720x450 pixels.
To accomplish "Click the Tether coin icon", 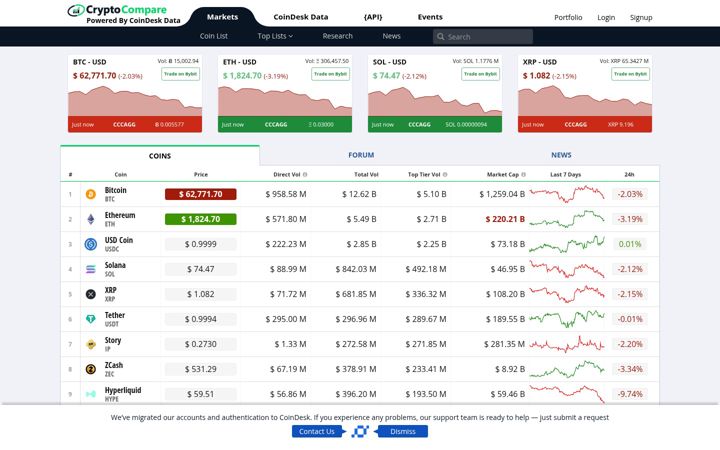I will 91,319.
